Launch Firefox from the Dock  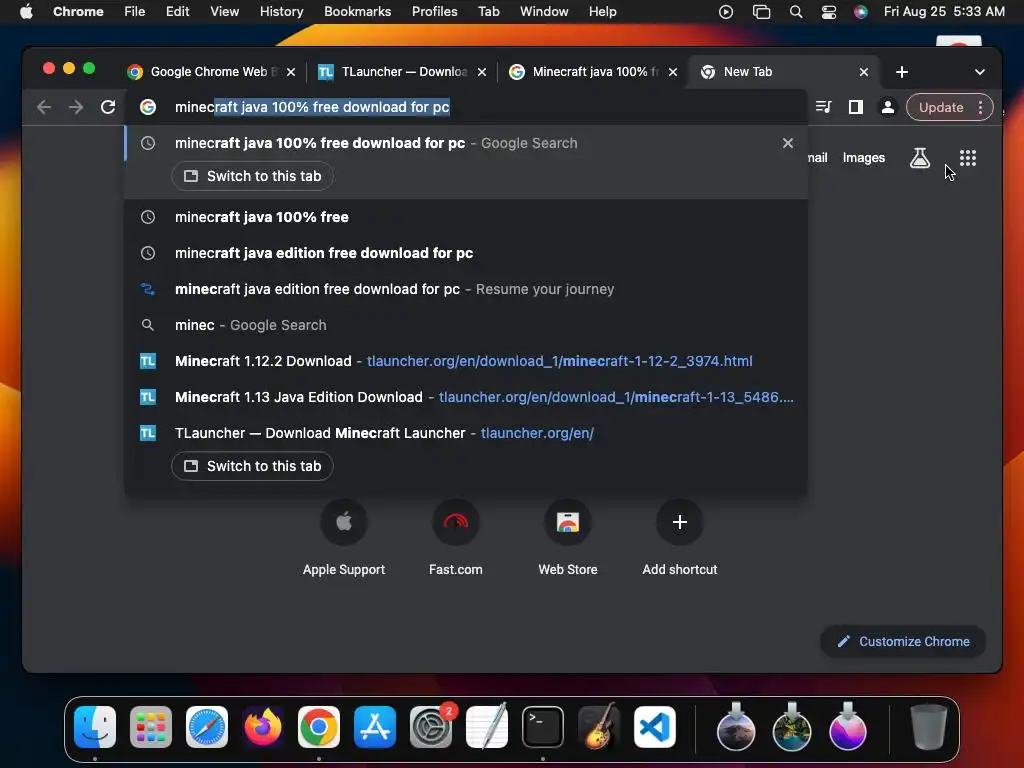pyautogui.click(x=263, y=727)
